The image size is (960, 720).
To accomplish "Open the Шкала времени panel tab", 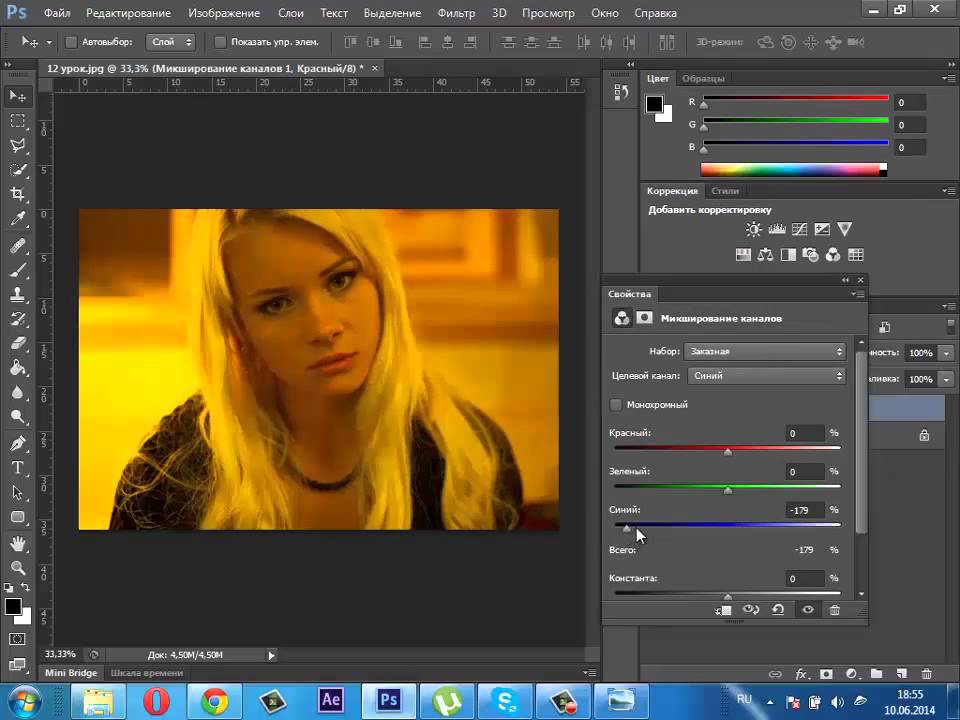I will point(146,673).
